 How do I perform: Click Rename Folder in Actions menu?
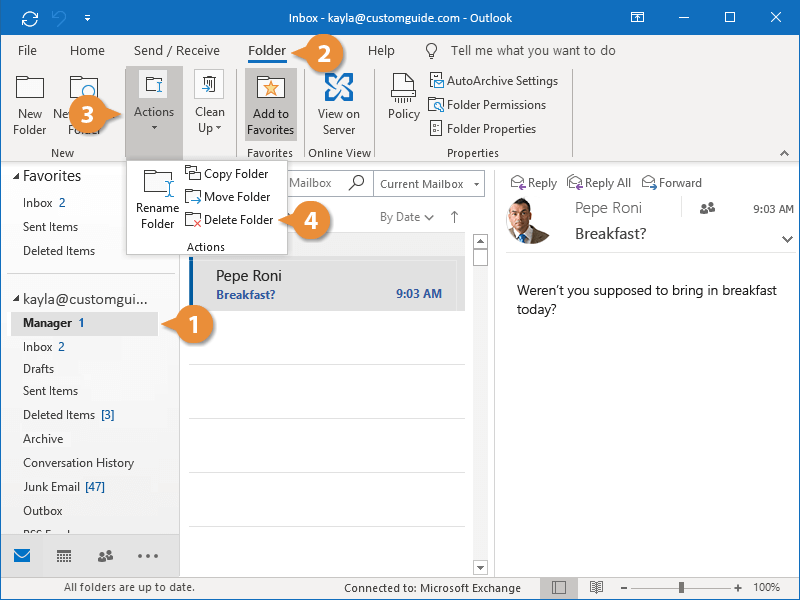157,200
